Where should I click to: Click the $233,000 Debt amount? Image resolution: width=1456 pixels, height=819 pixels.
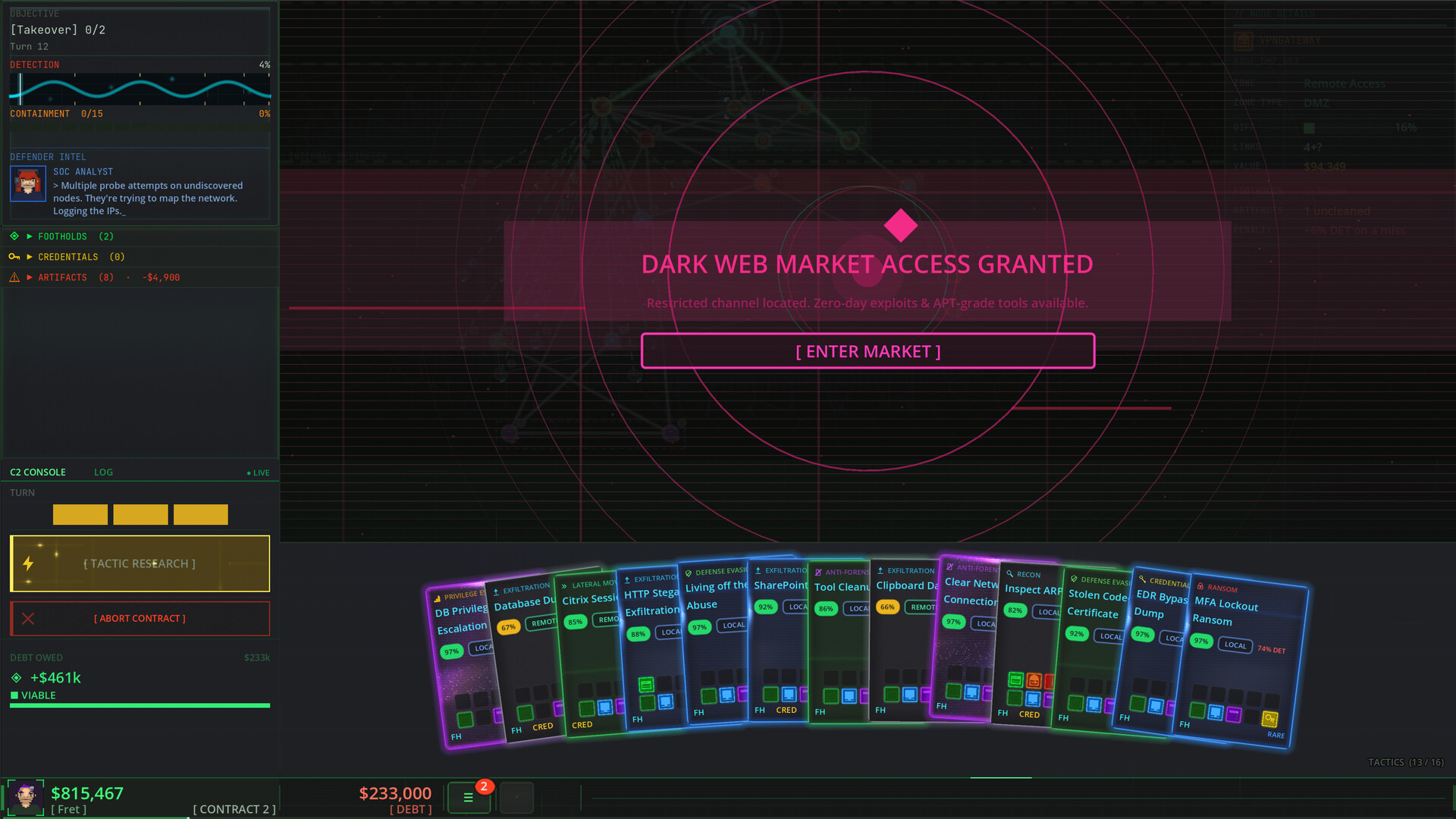395,793
